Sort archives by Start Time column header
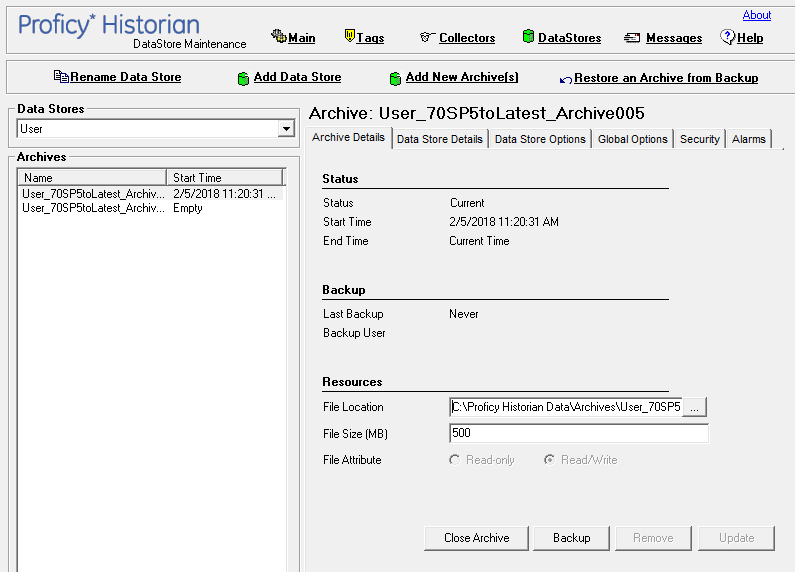The image size is (795, 572). click(x=225, y=177)
